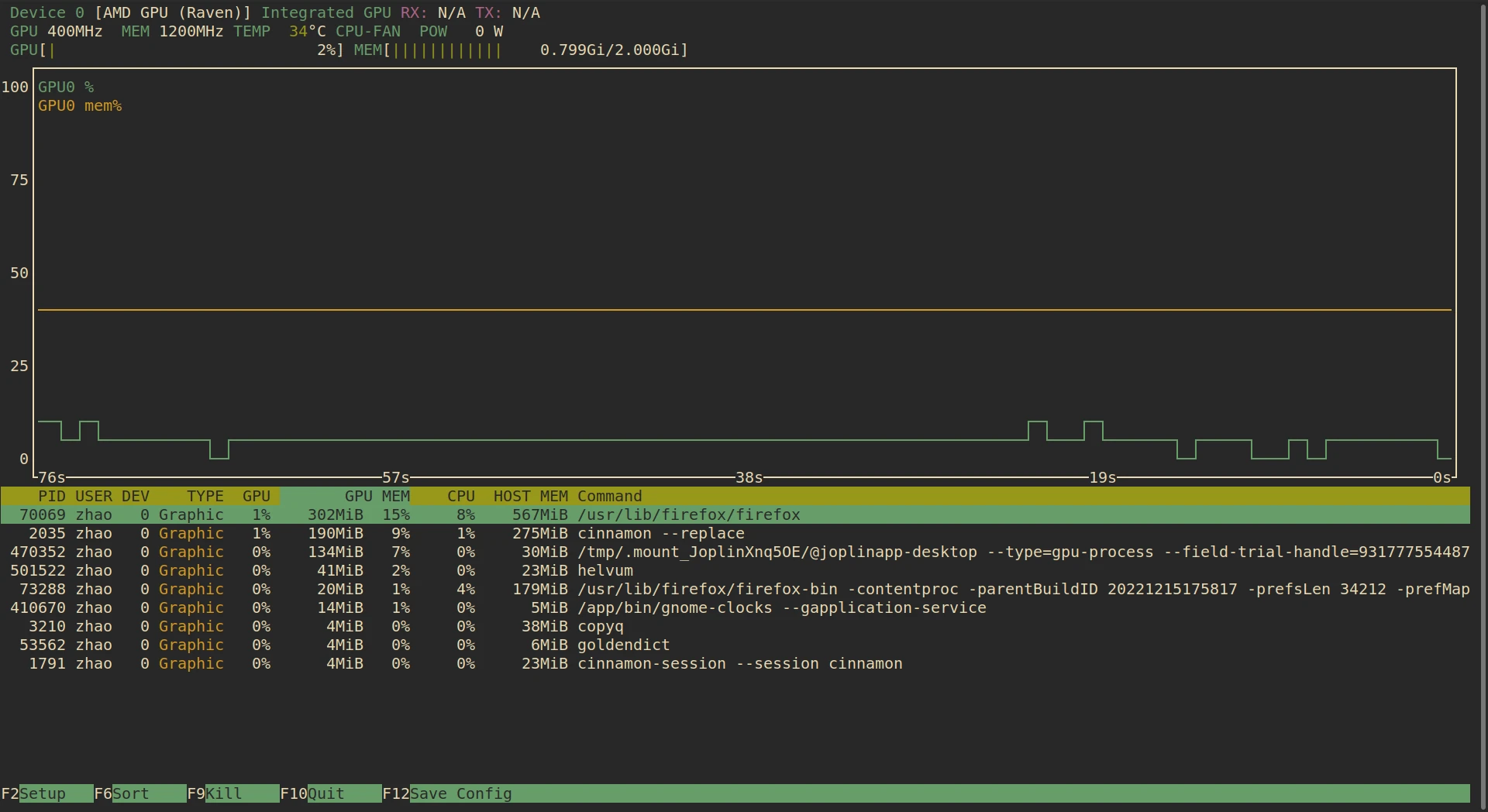Image resolution: width=1488 pixels, height=812 pixels.
Task: Sort by PID column header
Action: click(x=52, y=496)
